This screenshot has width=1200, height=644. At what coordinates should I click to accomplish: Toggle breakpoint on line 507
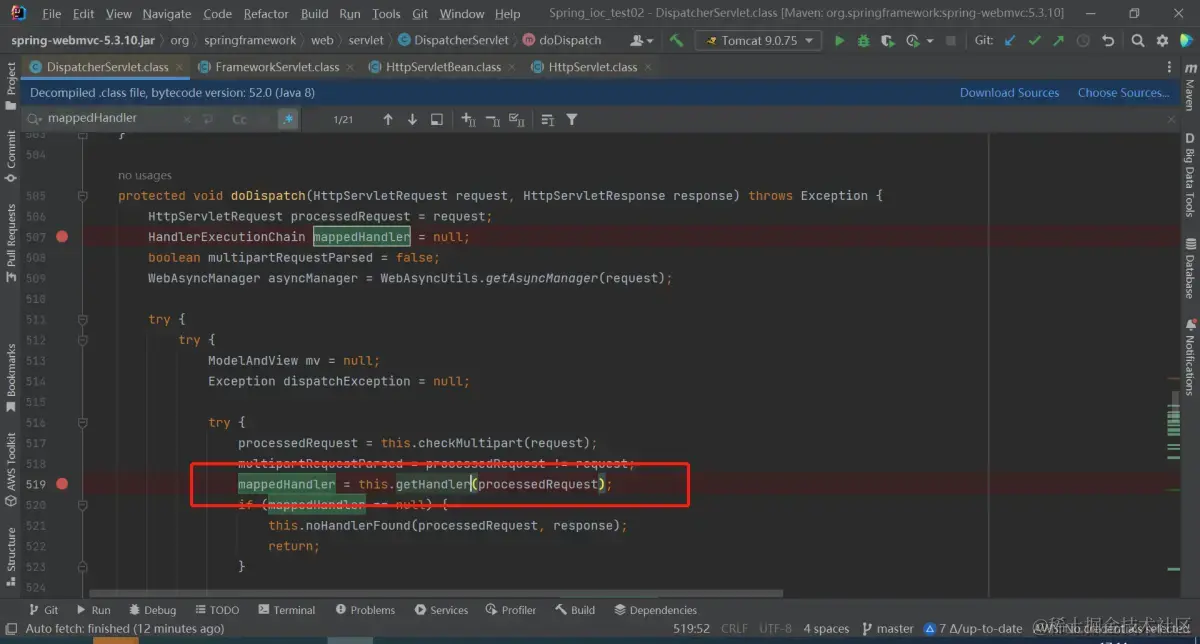pyautogui.click(x=62, y=237)
